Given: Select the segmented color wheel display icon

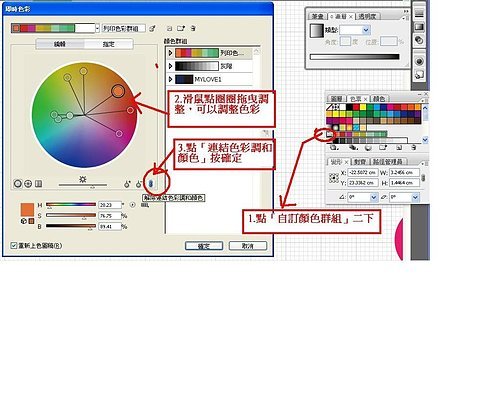Looking at the screenshot, I should [x=28, y=183].
